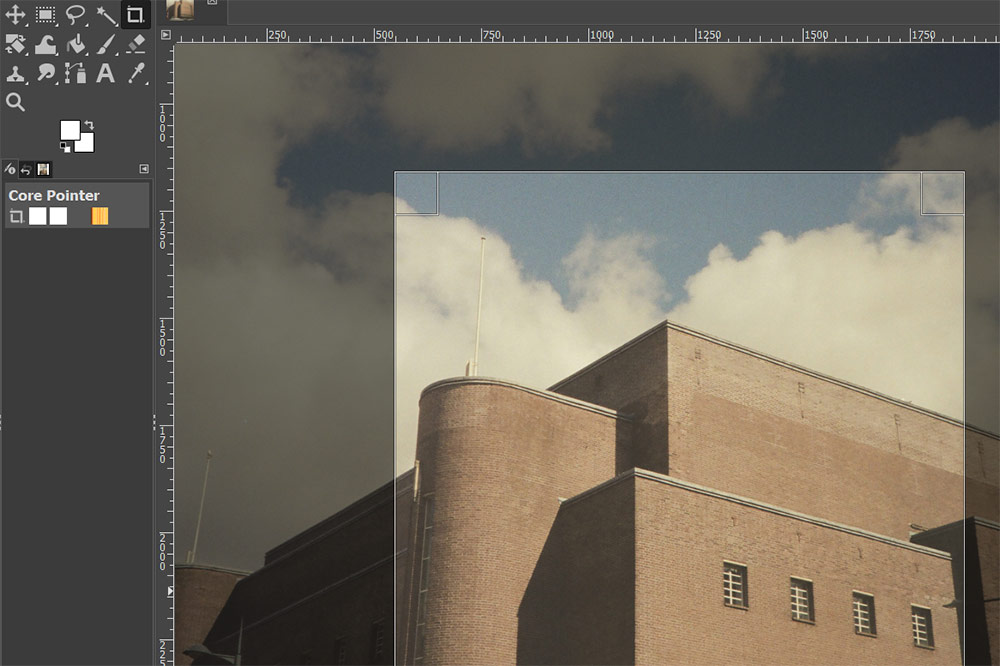Select the Eraser tool

point(136,44)
